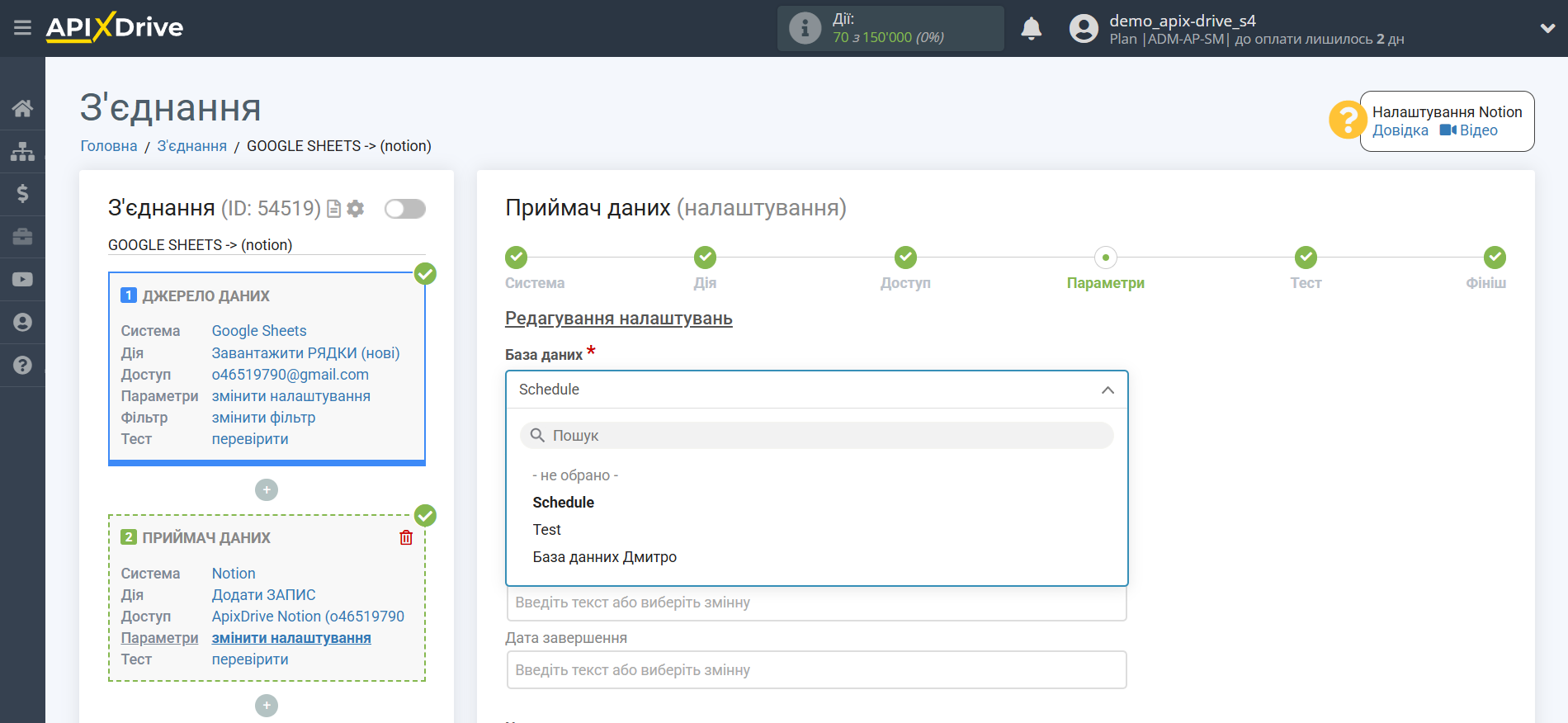Select the Schedule database option
Screen dimensions: 1568x723
[564, 503]
